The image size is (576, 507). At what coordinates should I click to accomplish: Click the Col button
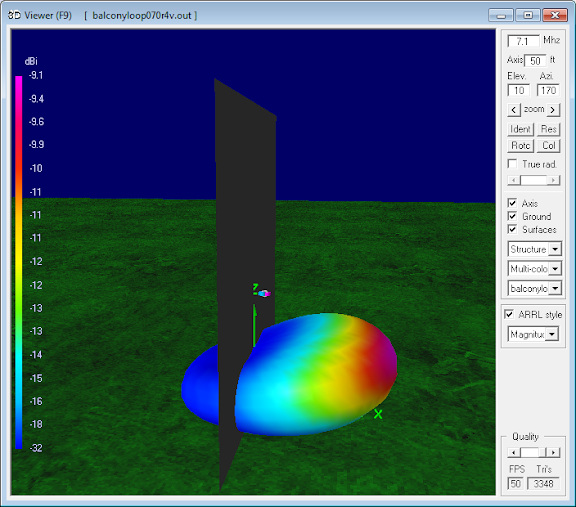(x=548, y=146)
